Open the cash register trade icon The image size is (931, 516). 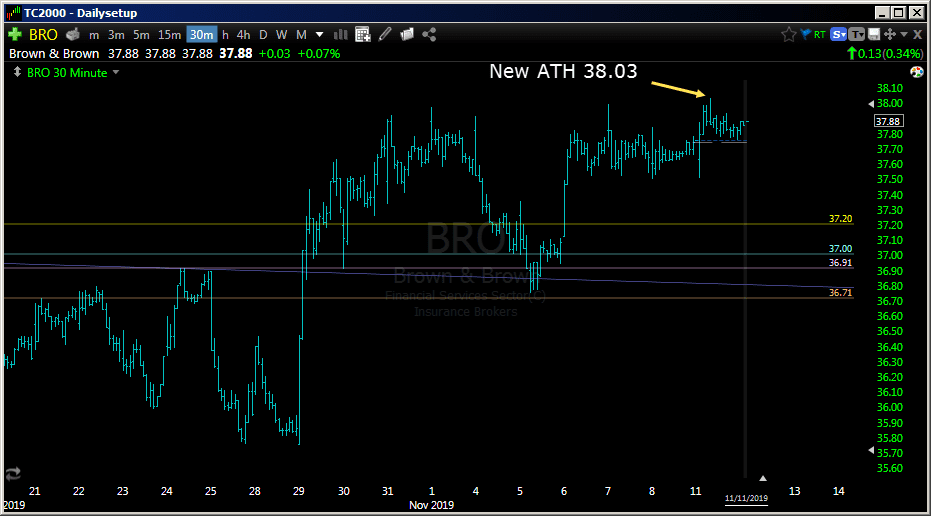click(73, 34)
